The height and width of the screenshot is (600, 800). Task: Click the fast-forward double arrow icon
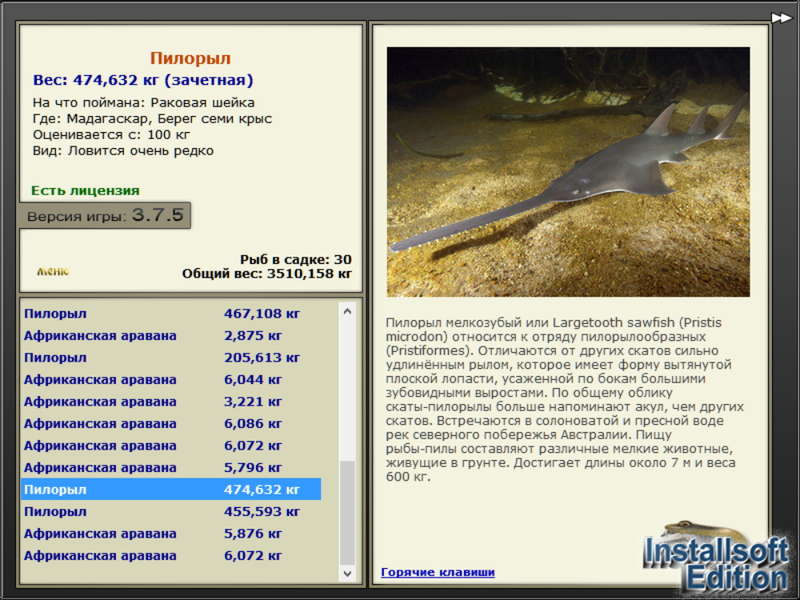(x=781, y=18)
